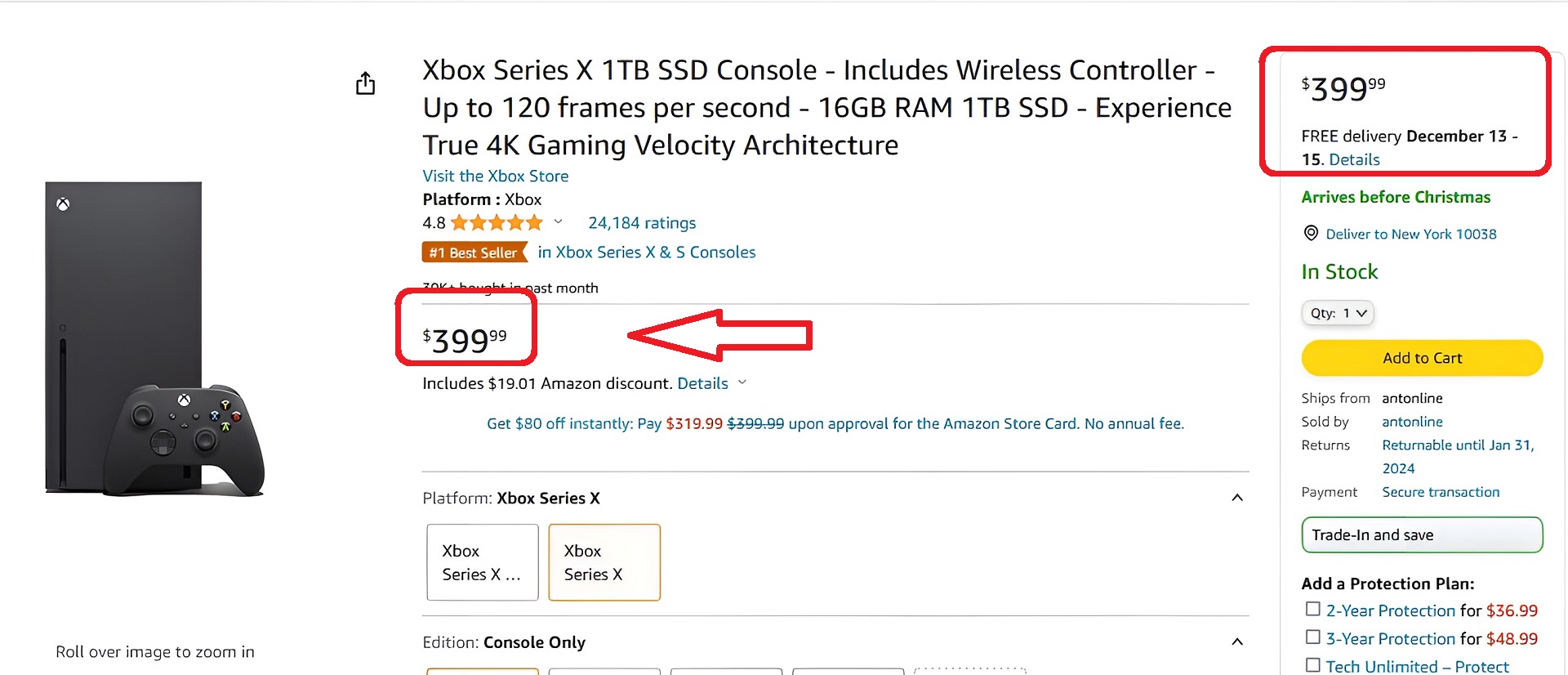Screen dimensions: 1568x675
Task: Select the selected Xbox Series X platform option
Action: (604, 562)
